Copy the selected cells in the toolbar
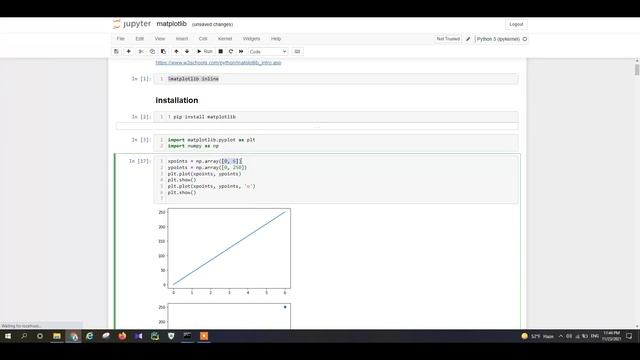 tap(152, 51)
